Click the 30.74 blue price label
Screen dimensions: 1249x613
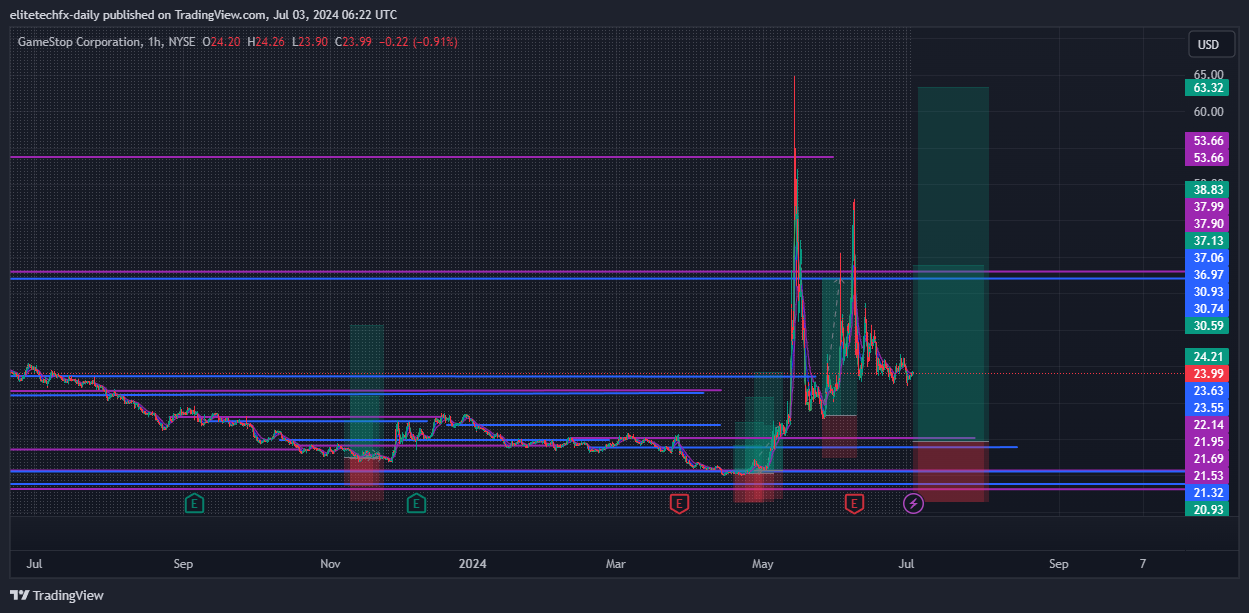1209,308
